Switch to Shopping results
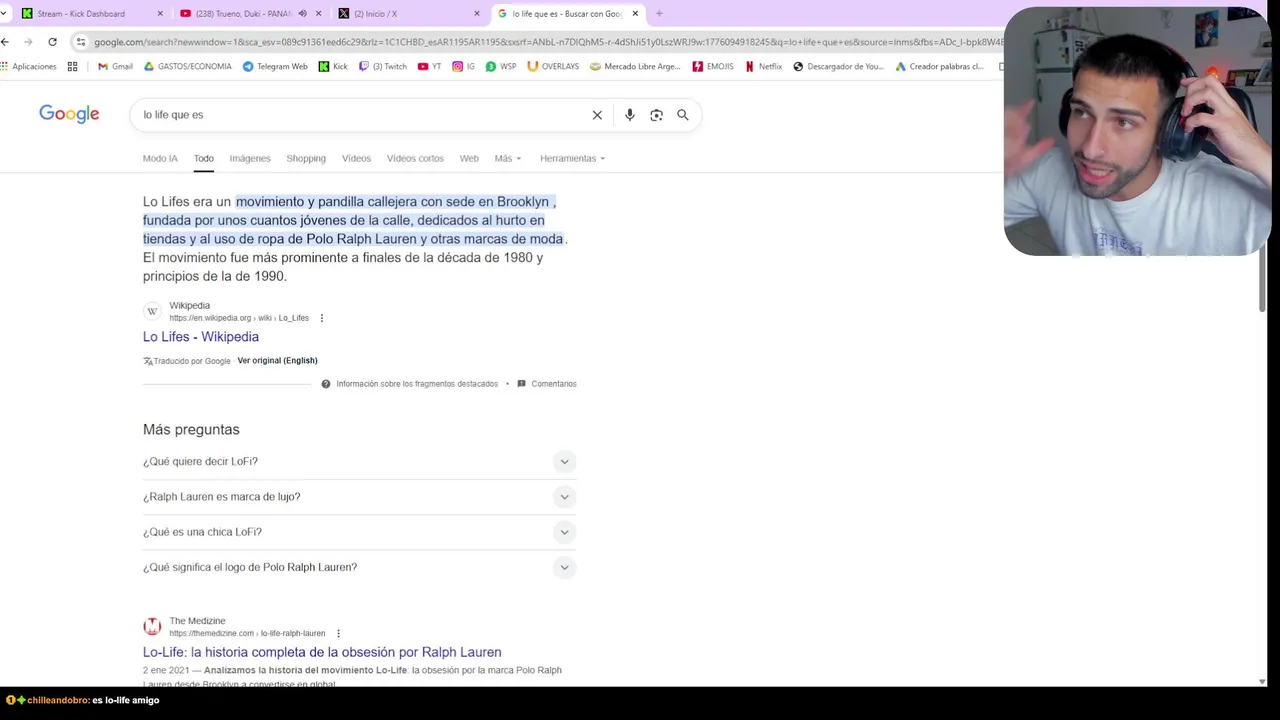 click(306, 158)
